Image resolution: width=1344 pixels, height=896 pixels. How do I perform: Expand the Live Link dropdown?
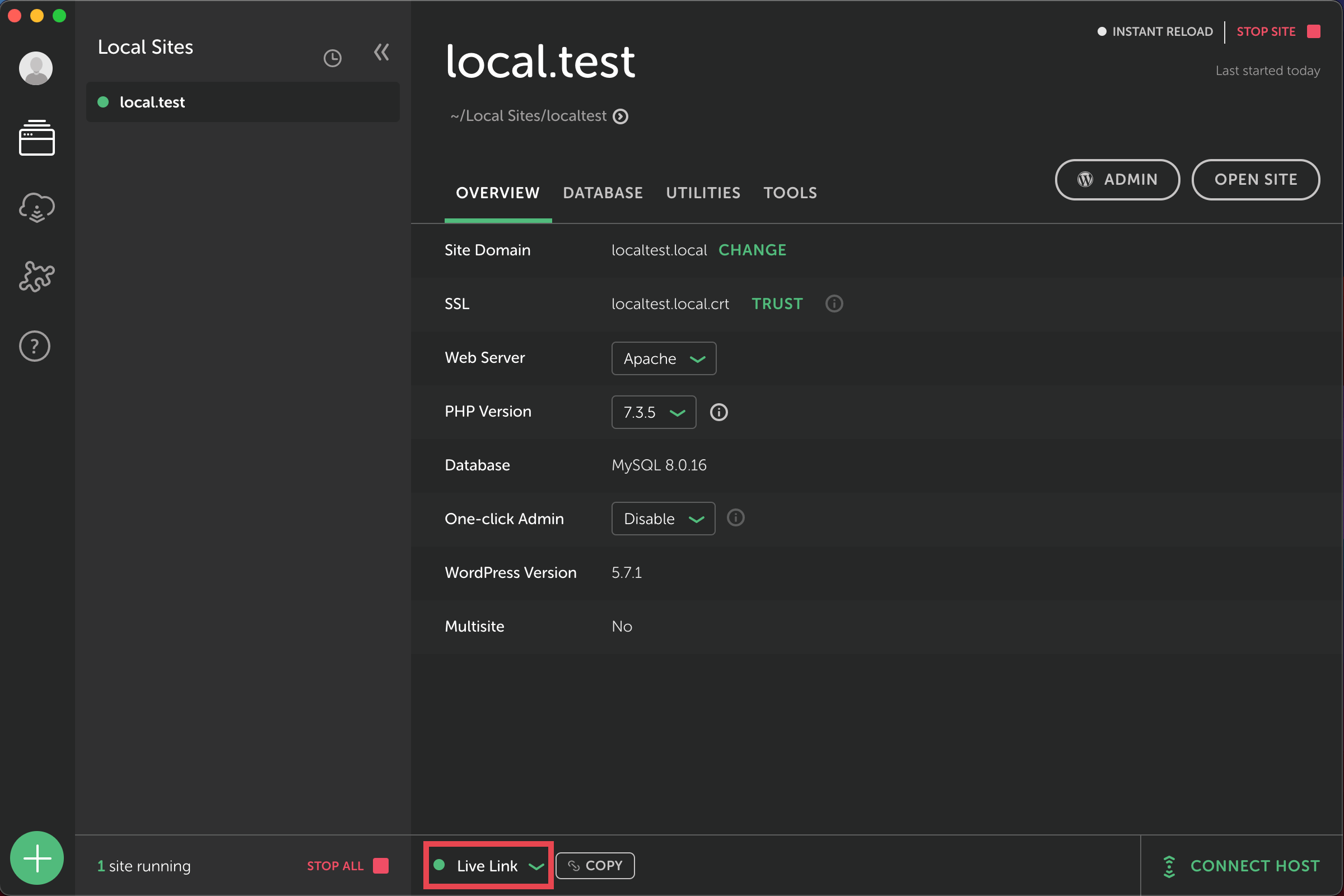tap(488, 865)
